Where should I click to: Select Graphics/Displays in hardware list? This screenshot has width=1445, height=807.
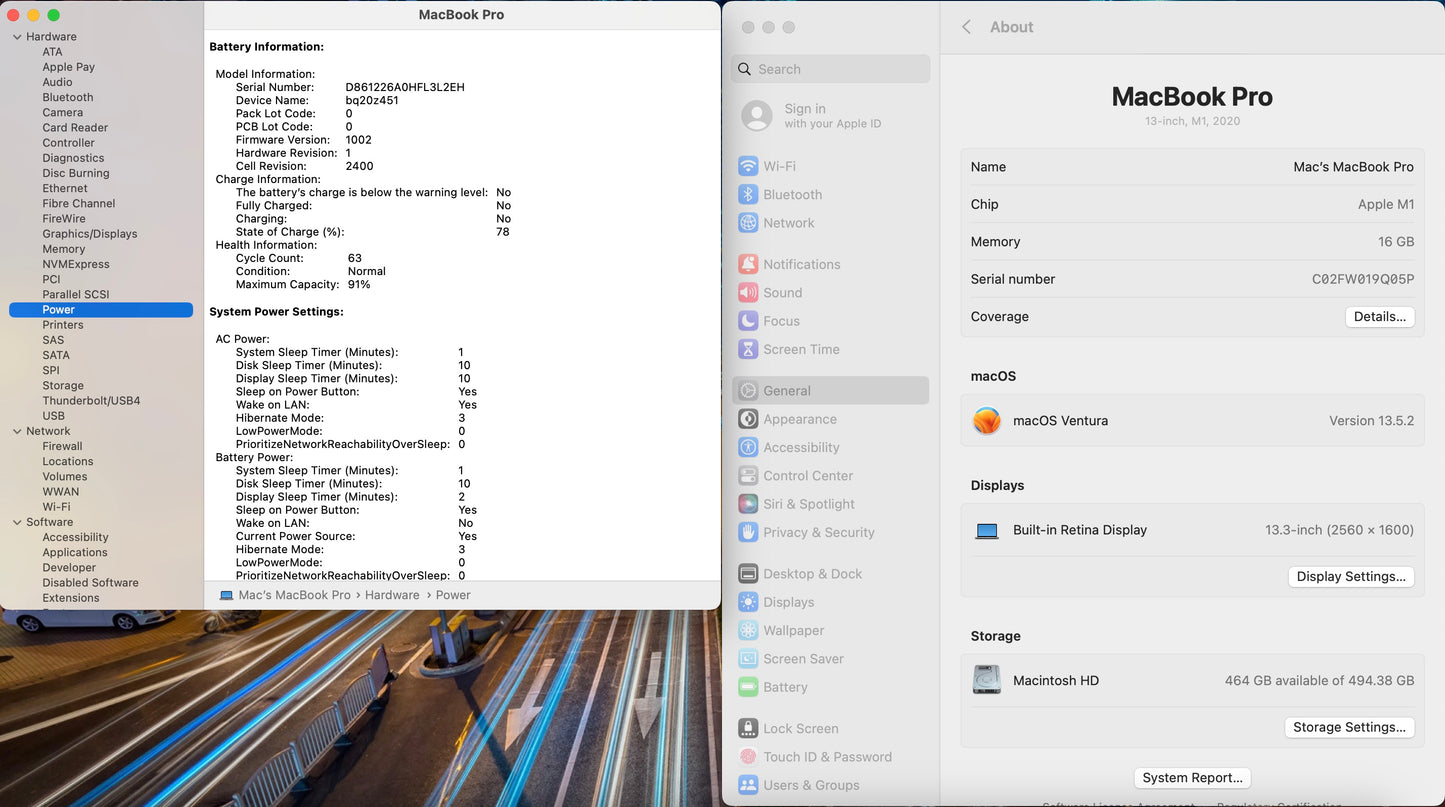coord(90,234)
